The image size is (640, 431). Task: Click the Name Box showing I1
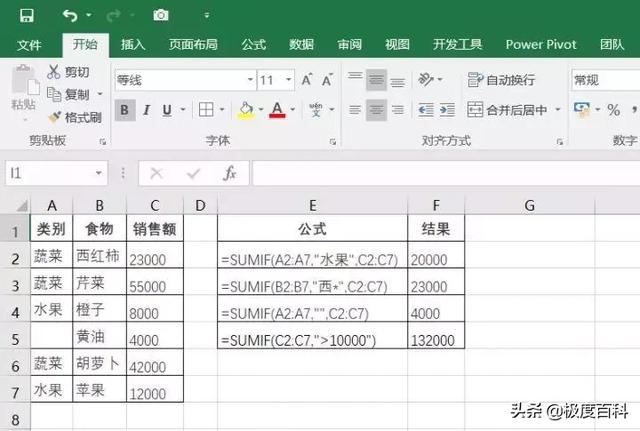49,173
